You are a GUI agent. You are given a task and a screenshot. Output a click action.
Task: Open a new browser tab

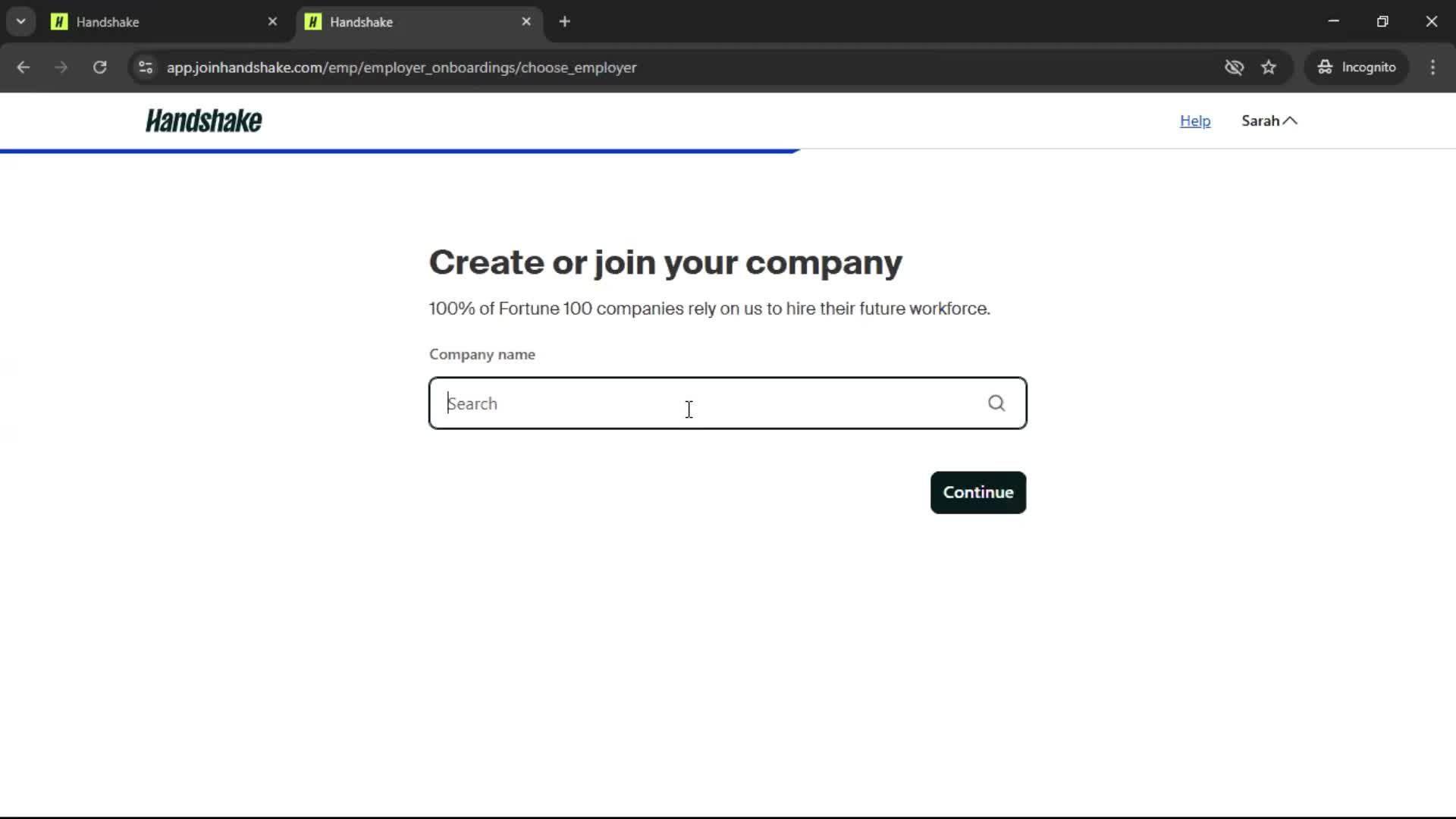(x=564, y=22)
